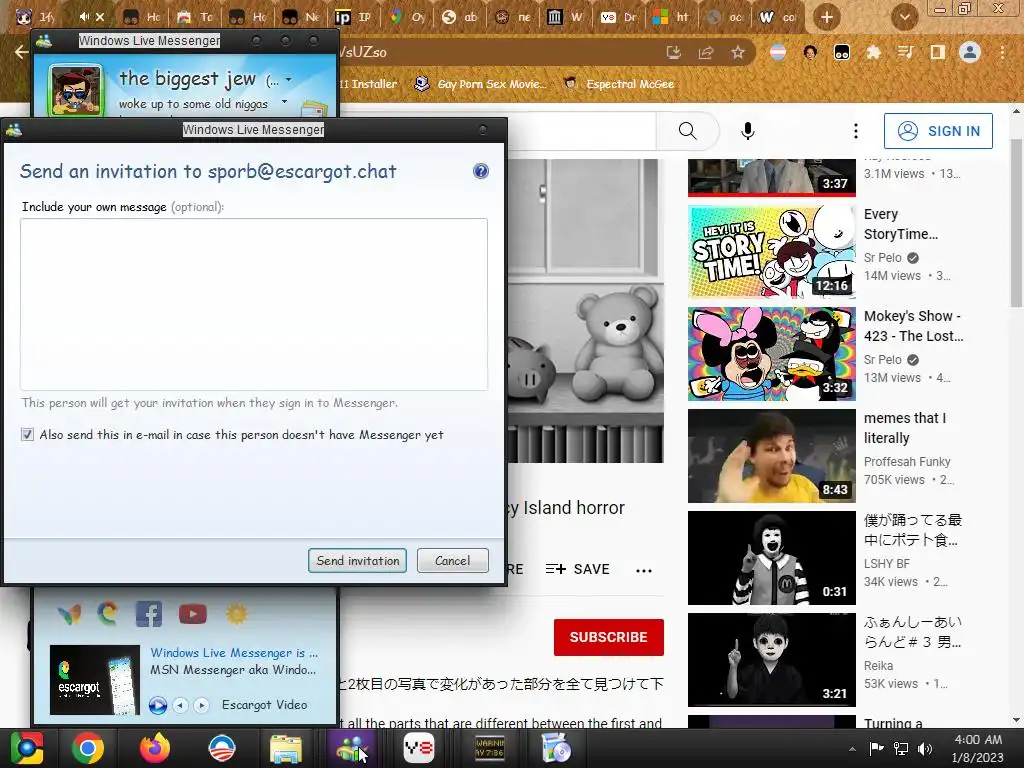1024x768 pixels.
Task: Toggle Chrome side panel
Action: pyautogui.click(x=938, y=52)
